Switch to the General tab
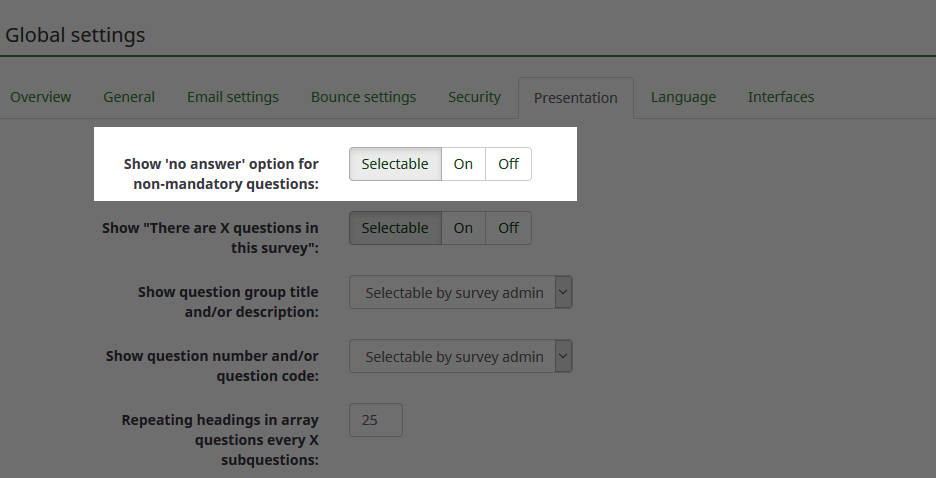The image size is (936, 478). (x=129, y=97)
